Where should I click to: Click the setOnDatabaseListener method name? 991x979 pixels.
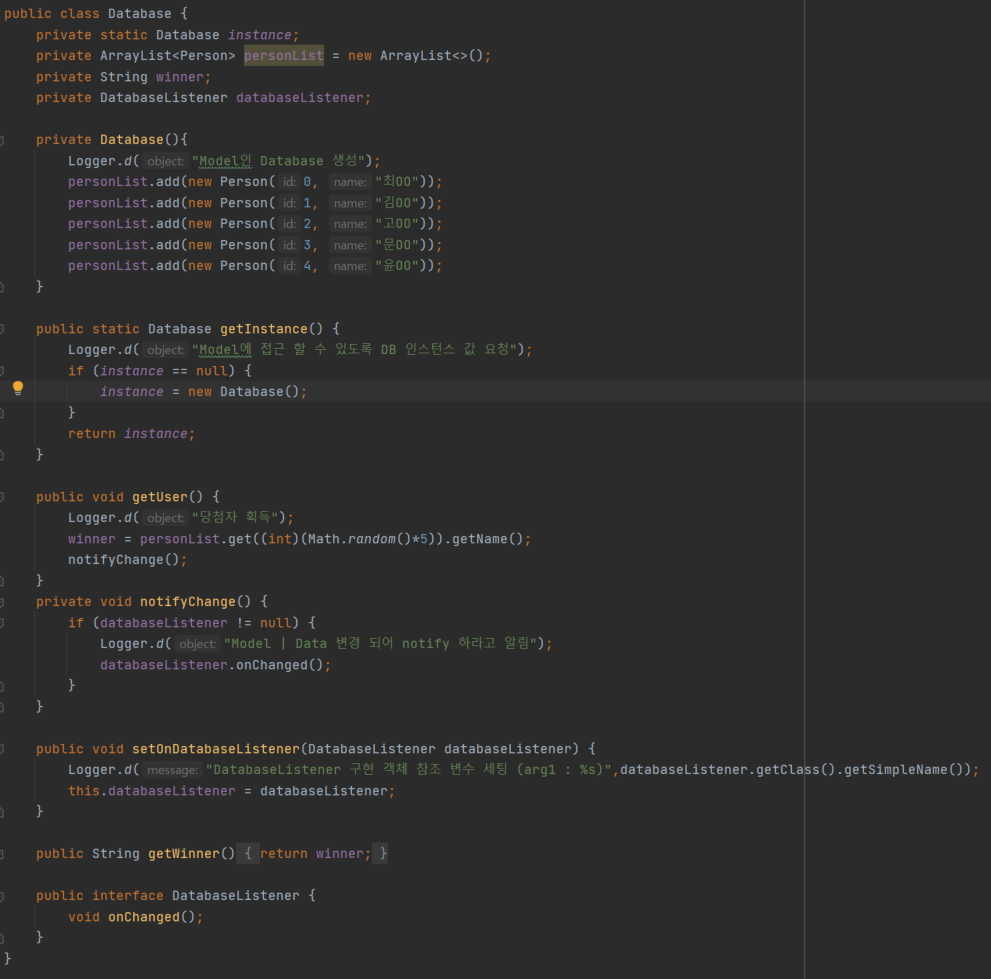pyautogui.click(x=216, y=750)
